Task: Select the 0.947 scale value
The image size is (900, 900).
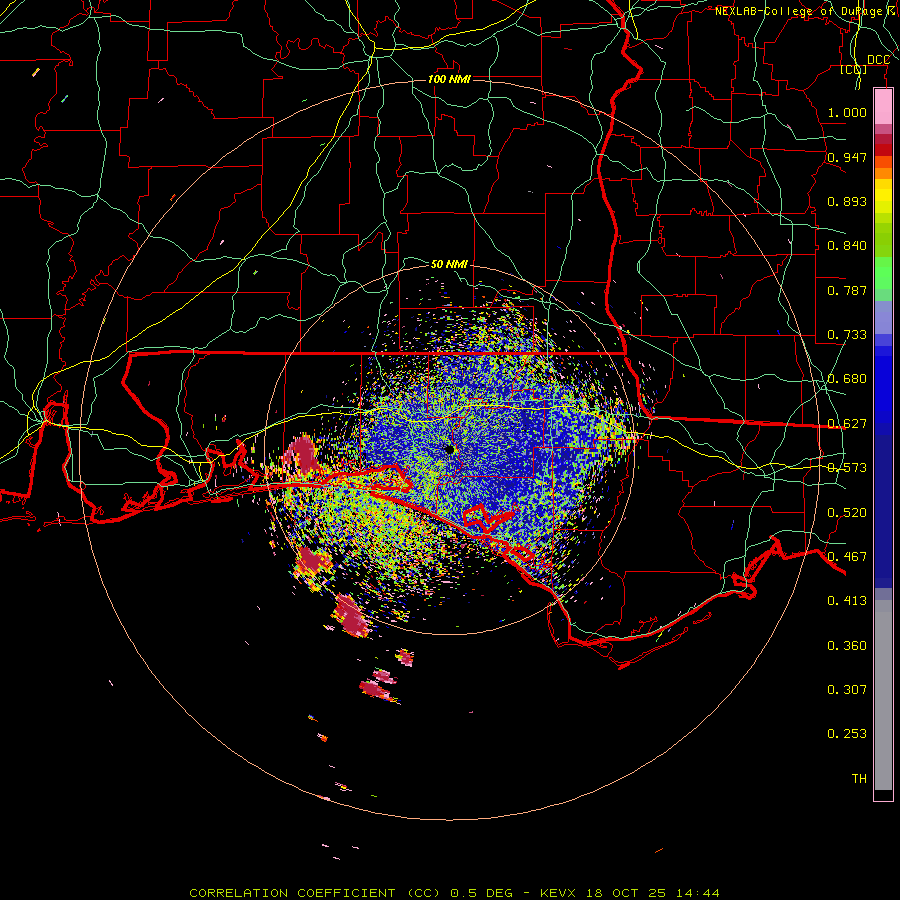Action: coord(847,157)
